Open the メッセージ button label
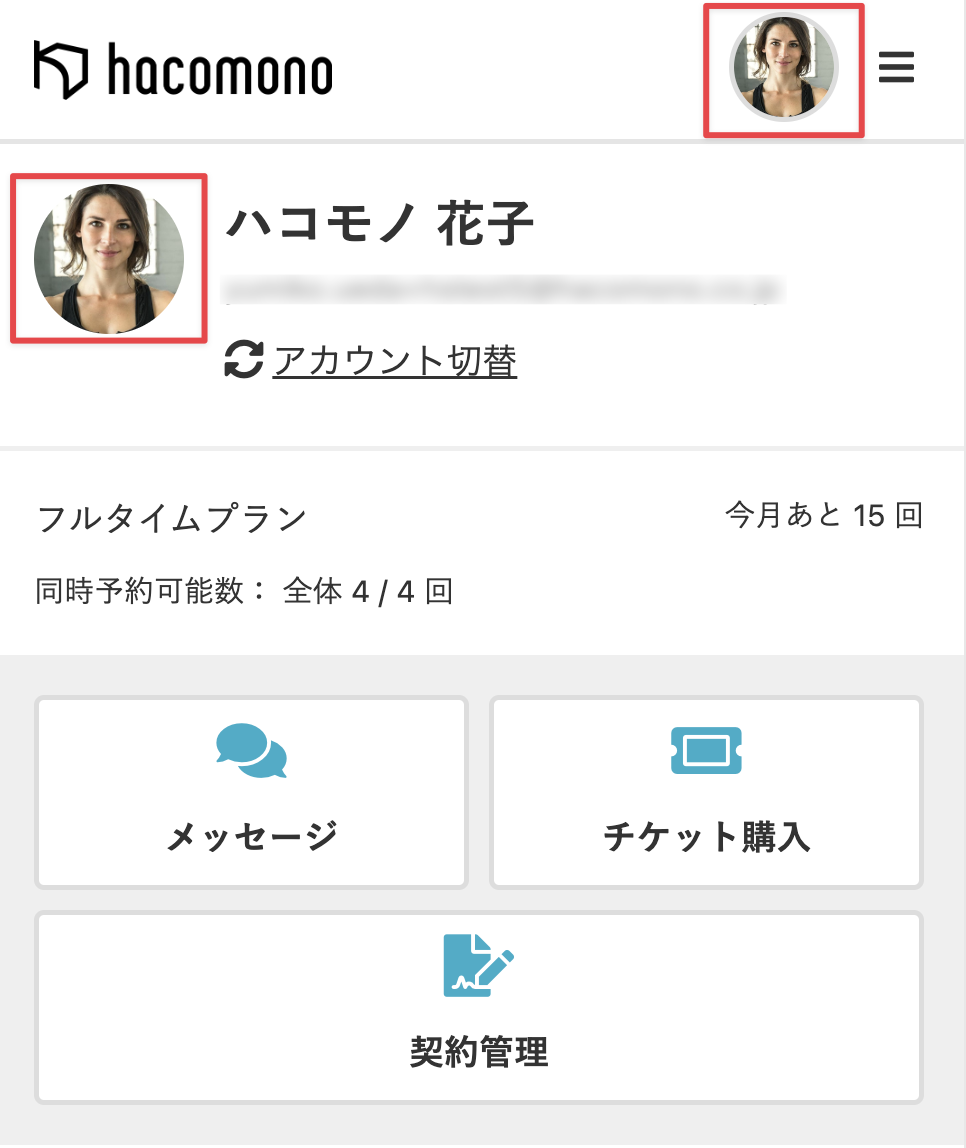Image resolution: width=966 pixels, height=1148 pixels. [x=251, y=836]
